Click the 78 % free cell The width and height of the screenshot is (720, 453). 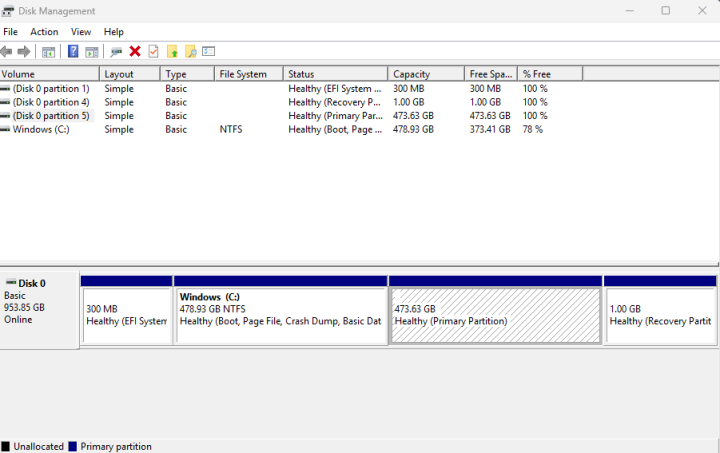click(533, 130)
